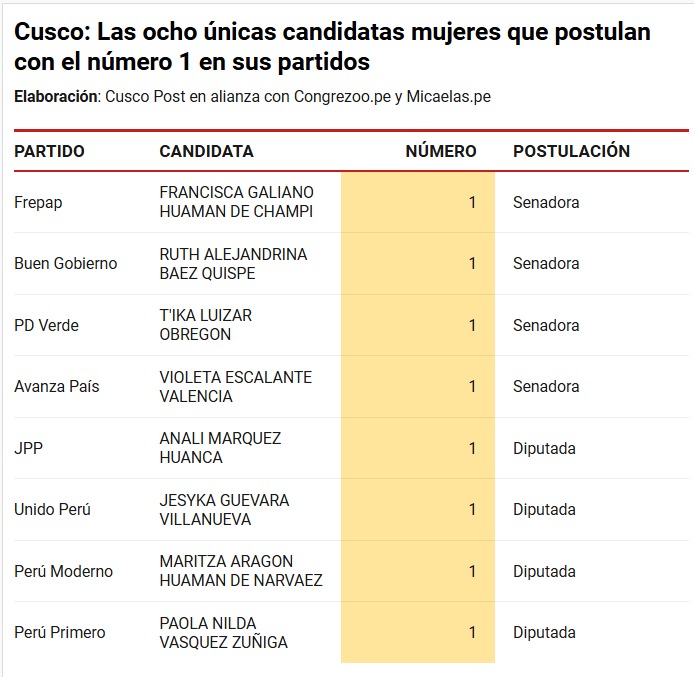Click candidate T'ika Luizar Obregon
This screenshot has height=677, width=694.
pyautogui.click(x=205, y=325)
